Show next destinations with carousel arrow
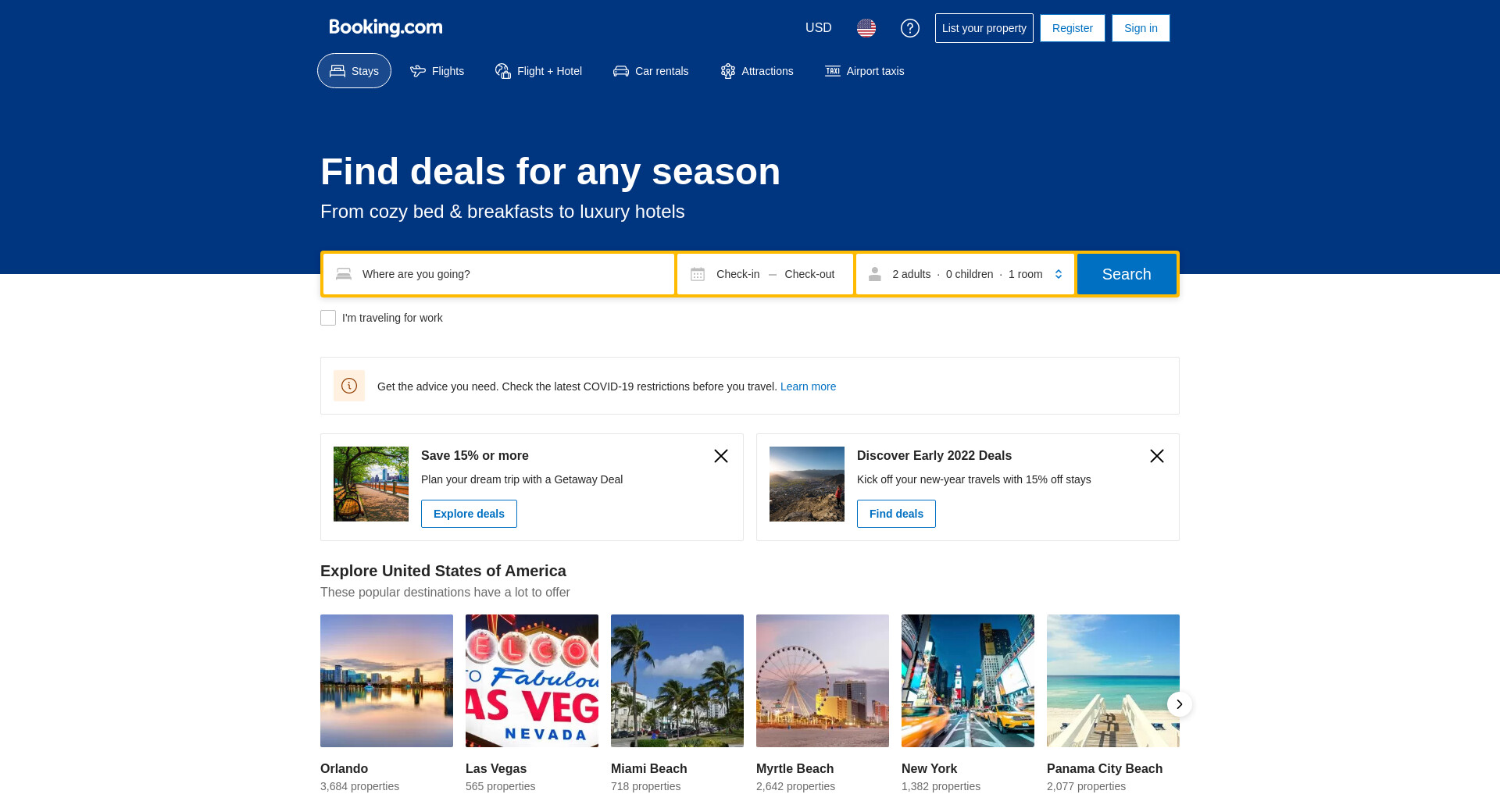Screen dimensions: 1500x812 [1179, 704]
